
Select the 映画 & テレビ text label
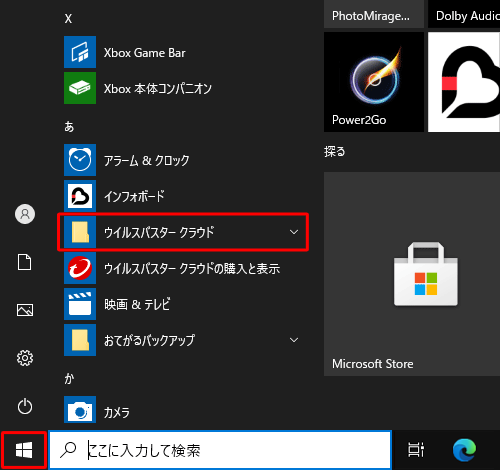(x=137, y=304)
